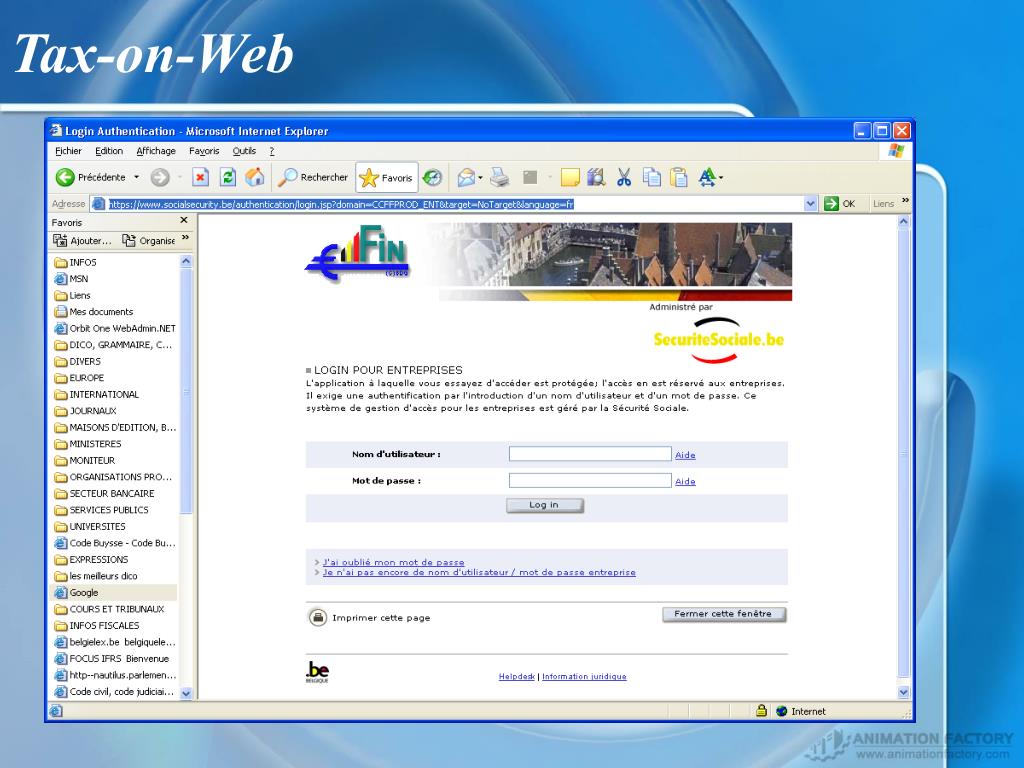
Task: Click the paste clipboard icon
Action: click(679, 177)
